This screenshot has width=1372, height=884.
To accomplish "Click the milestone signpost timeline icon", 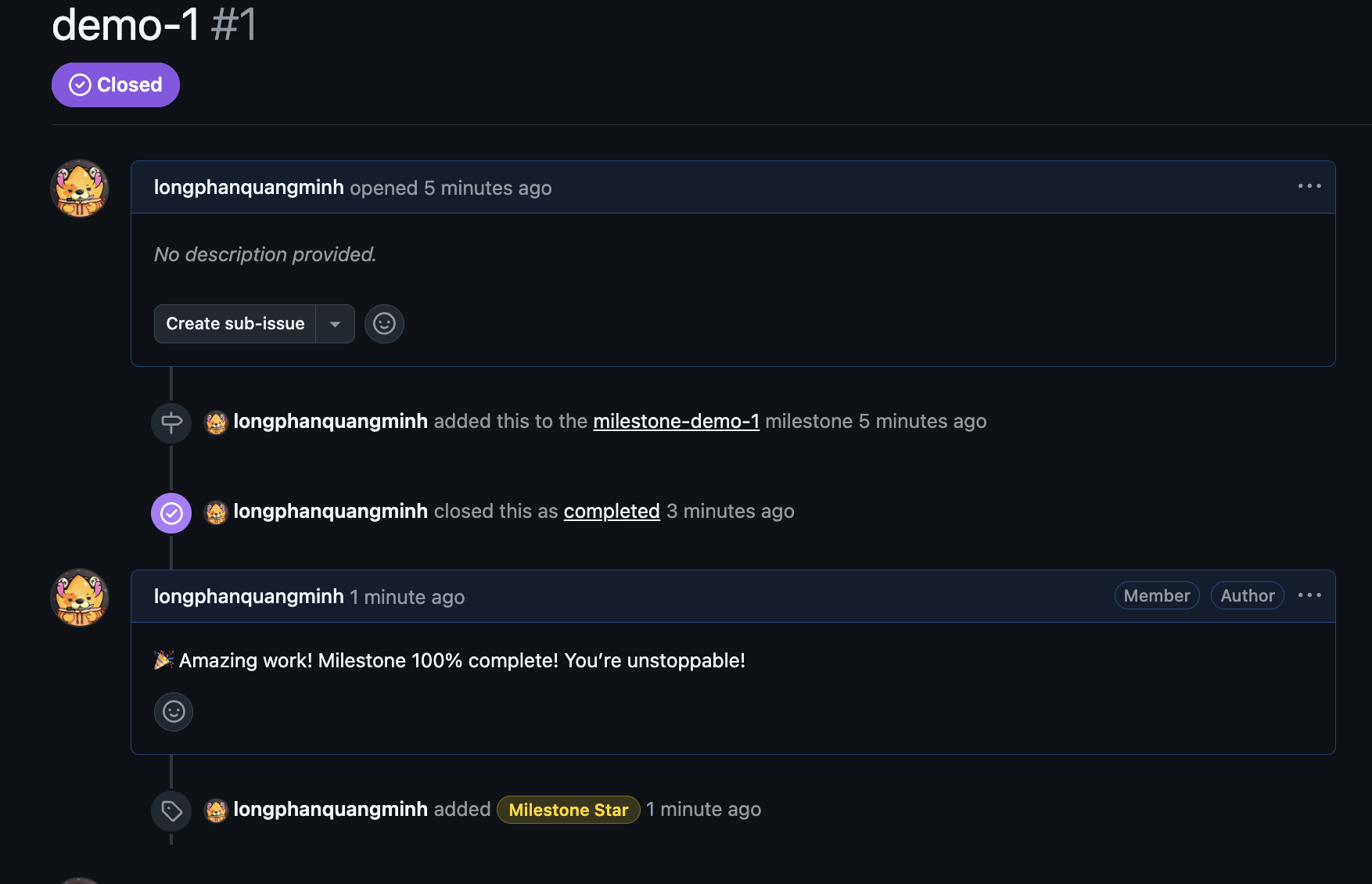I will (x=171, y=423).
